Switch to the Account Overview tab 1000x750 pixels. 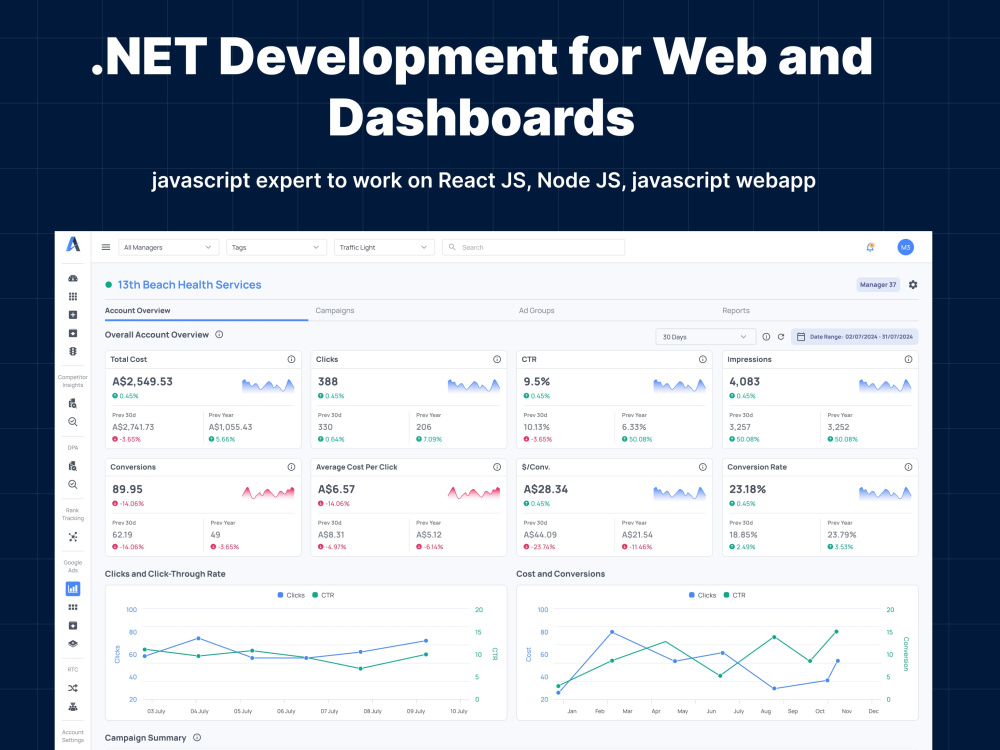click(138, 311)
